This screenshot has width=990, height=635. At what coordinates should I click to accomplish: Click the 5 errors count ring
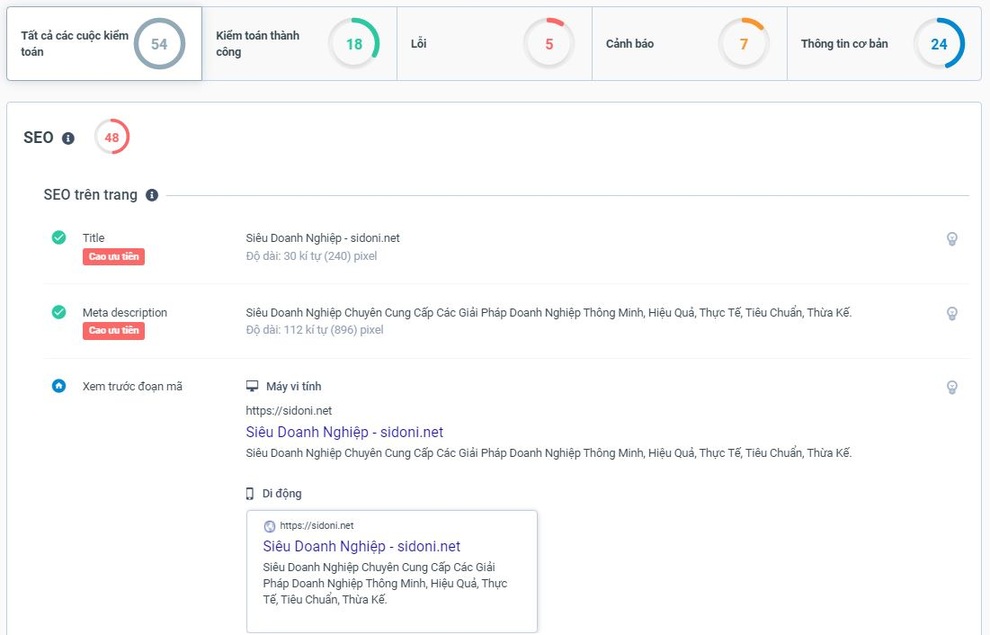549,44
